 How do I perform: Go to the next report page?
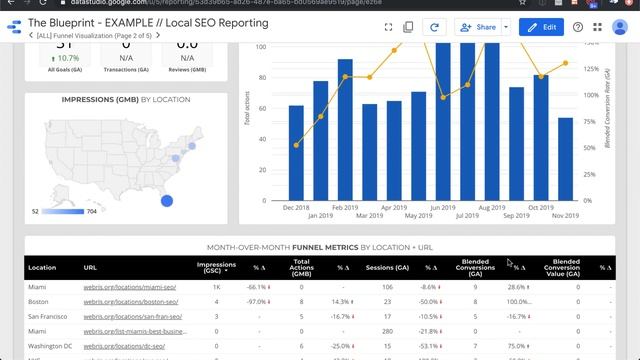click(158, 36)
